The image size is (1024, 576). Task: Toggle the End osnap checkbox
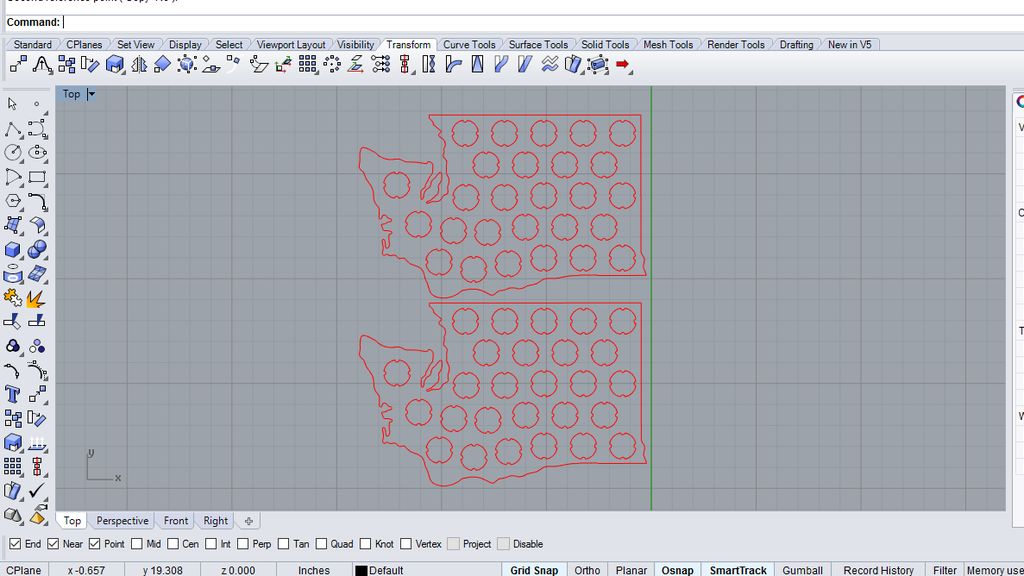tap(15, 544)
